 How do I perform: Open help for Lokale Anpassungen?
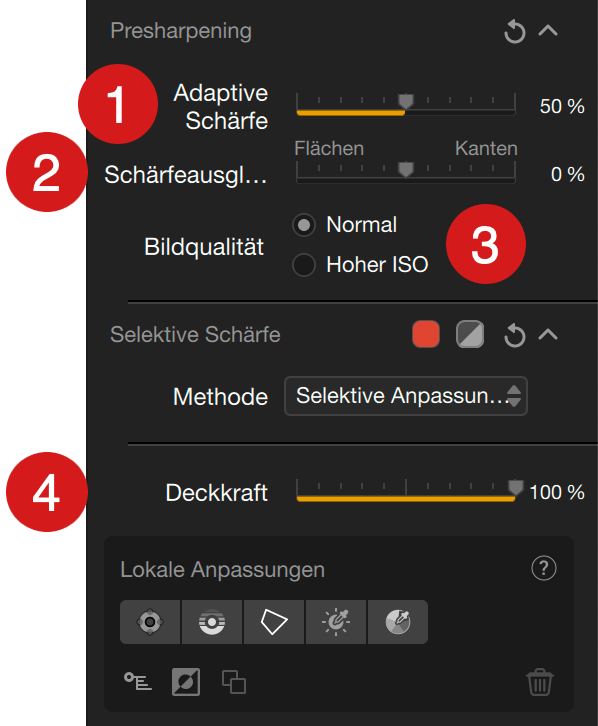click(x=544, y=568)
